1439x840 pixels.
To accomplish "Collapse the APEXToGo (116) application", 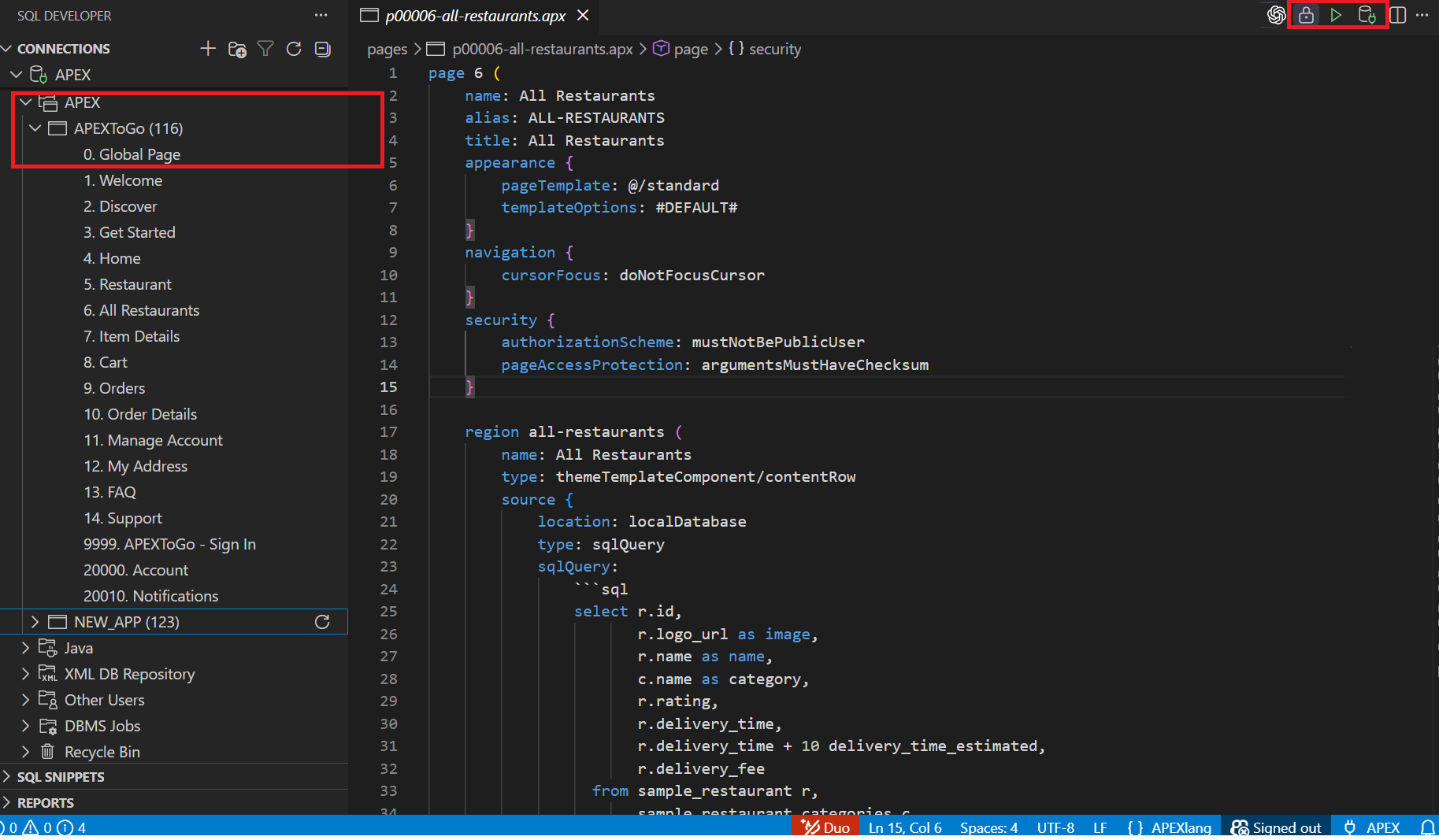I will pyautogui.click(x=35, y=128).
